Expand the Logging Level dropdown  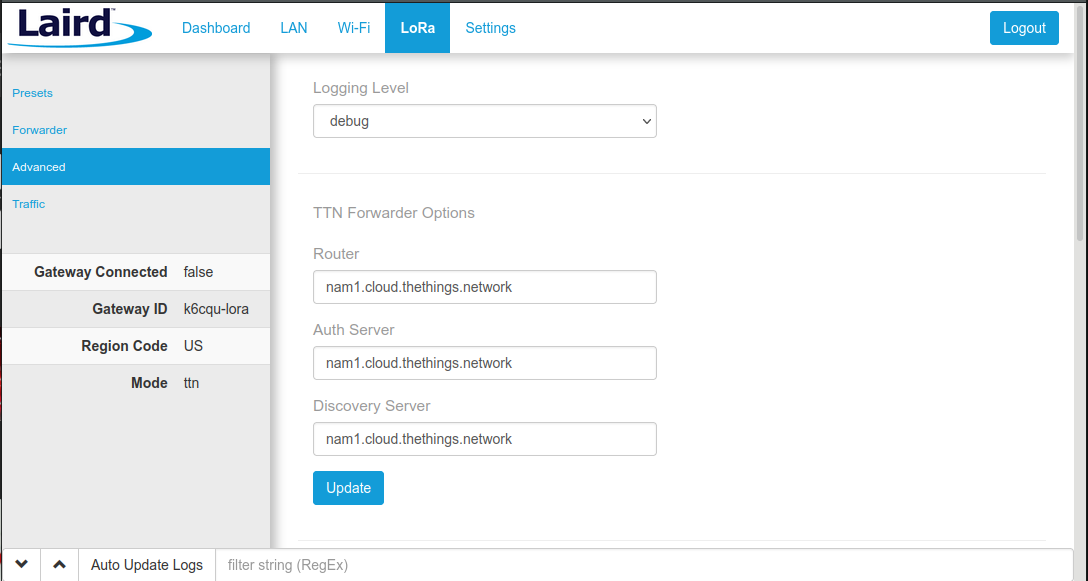click(x=484, y=121)
